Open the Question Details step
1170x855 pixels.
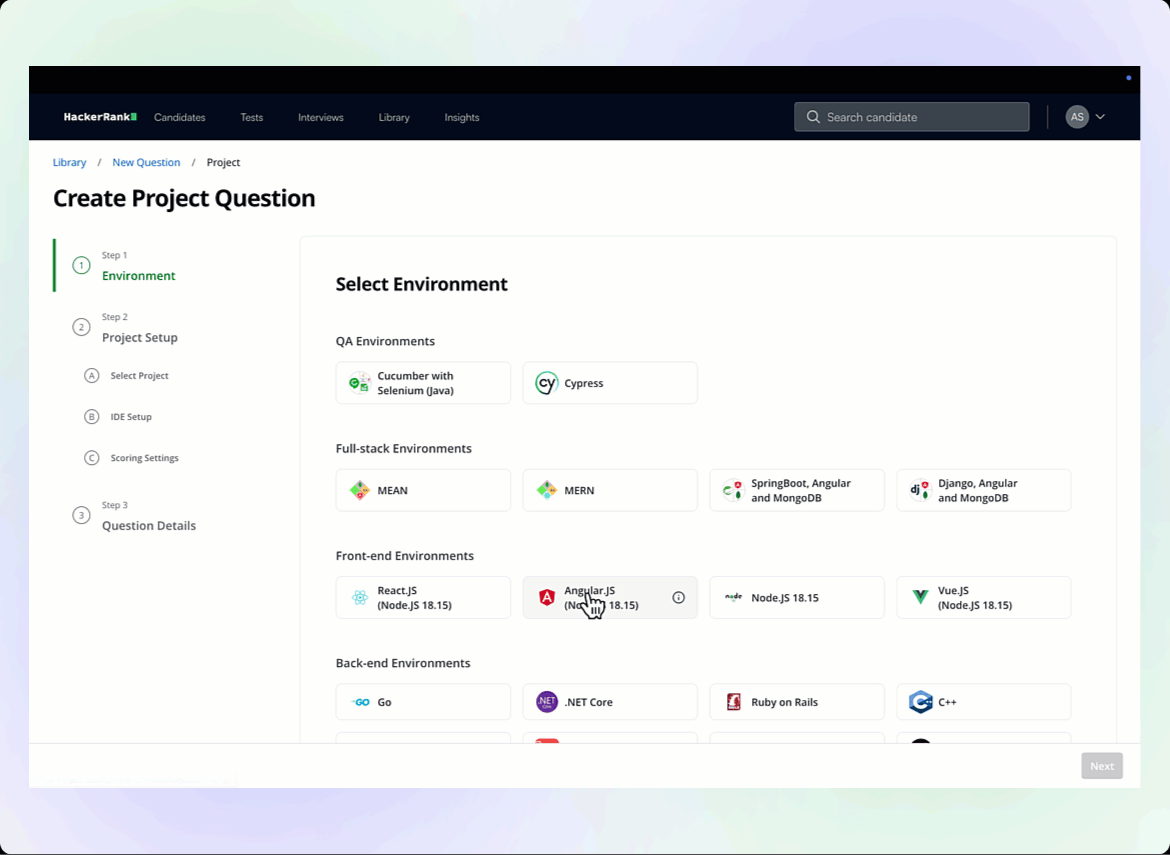(149, 525)
